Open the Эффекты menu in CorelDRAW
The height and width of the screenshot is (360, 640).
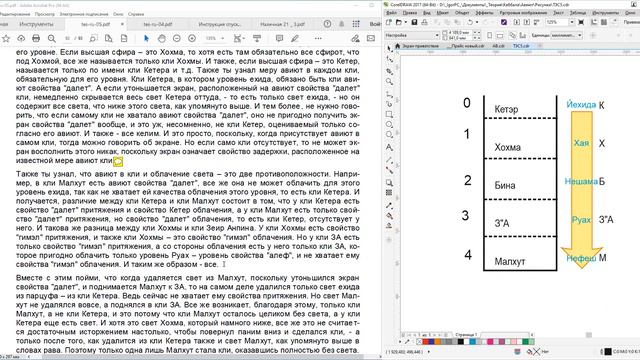(484, 13)
